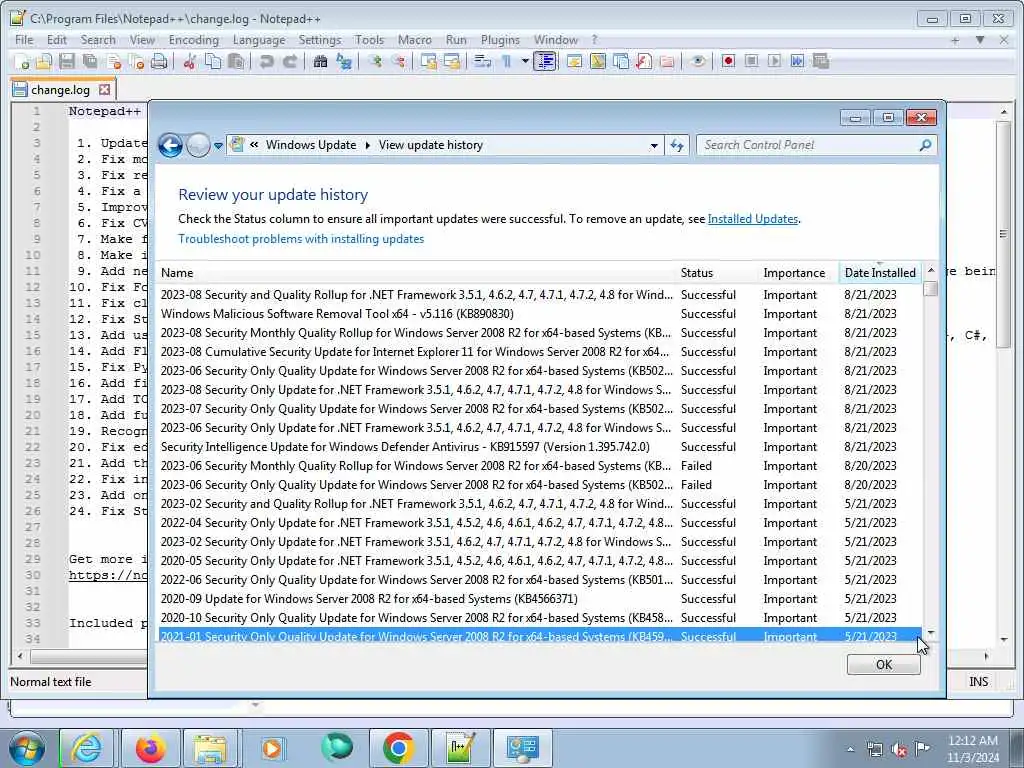Open the Encoding menu
The image size is (1024, 768).
click(194, 40)
